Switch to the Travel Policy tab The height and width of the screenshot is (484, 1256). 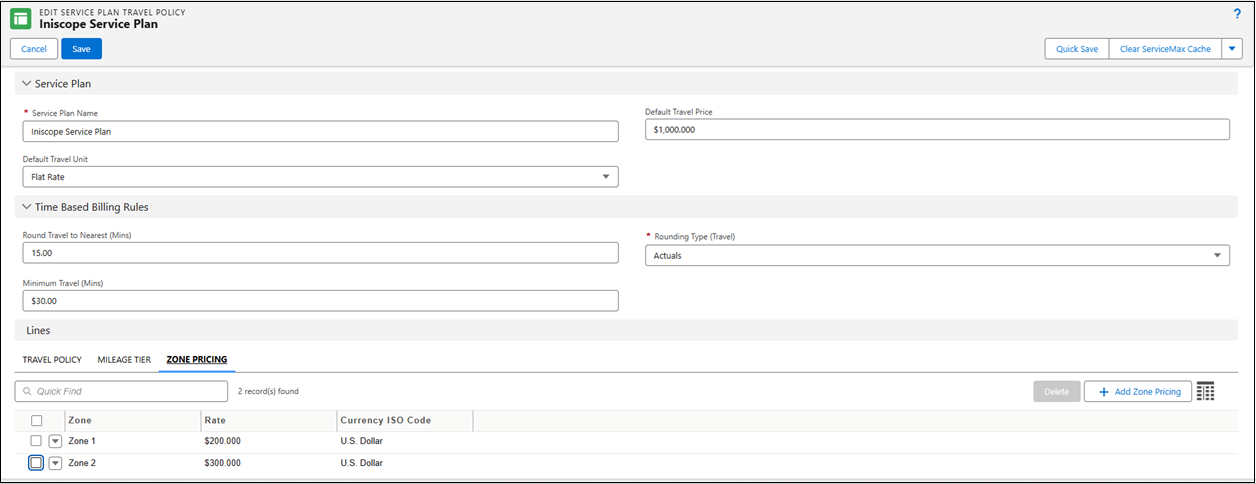[52, 360]
